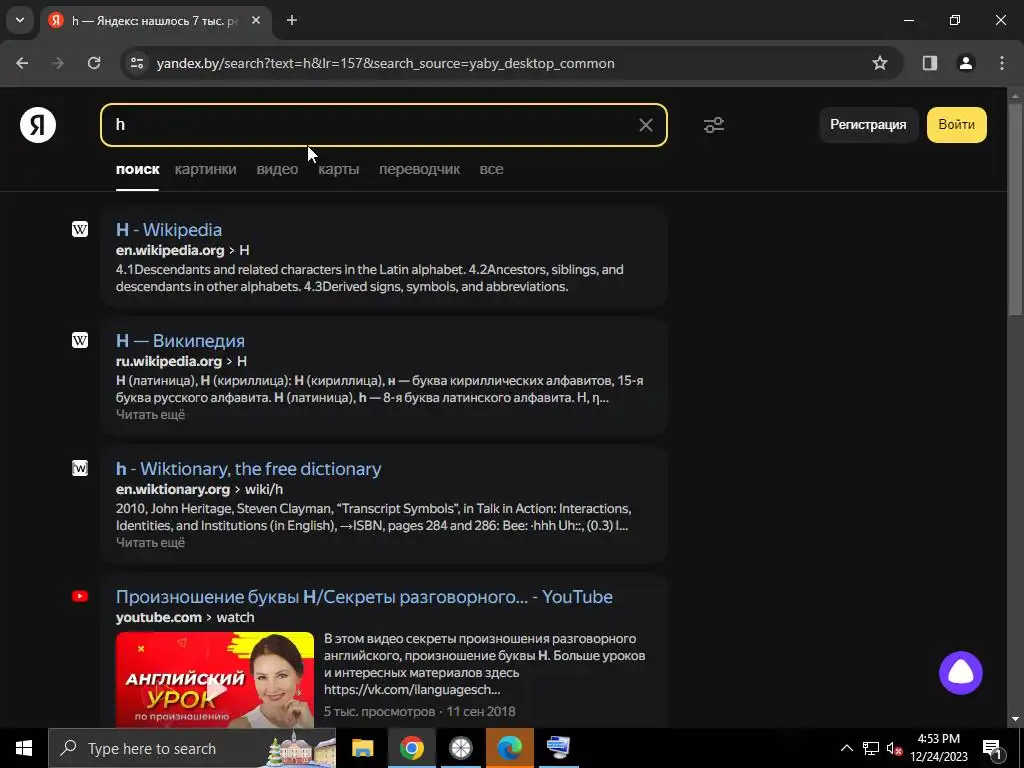The width and height of the screenshot is (1024, 768).
Task: Open H — Википедия result link
Action: click(x=180, y=341)
